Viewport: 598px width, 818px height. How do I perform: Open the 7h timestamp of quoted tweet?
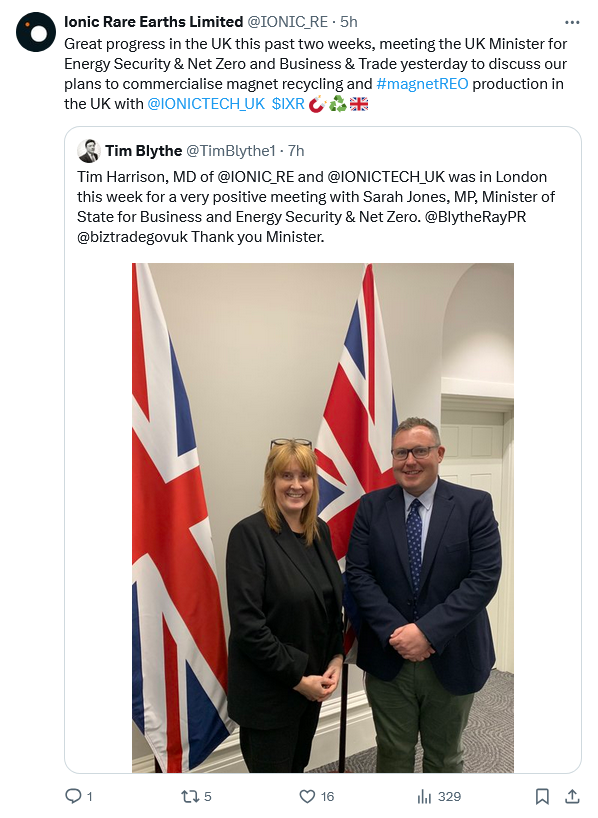[296, 151]
